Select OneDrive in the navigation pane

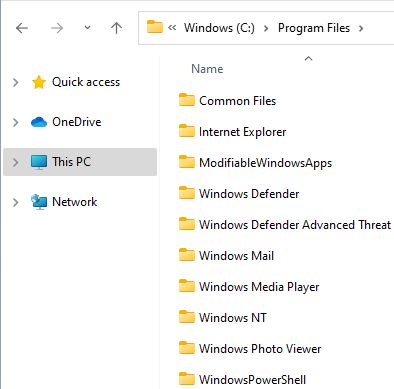[x=77, y=122]
